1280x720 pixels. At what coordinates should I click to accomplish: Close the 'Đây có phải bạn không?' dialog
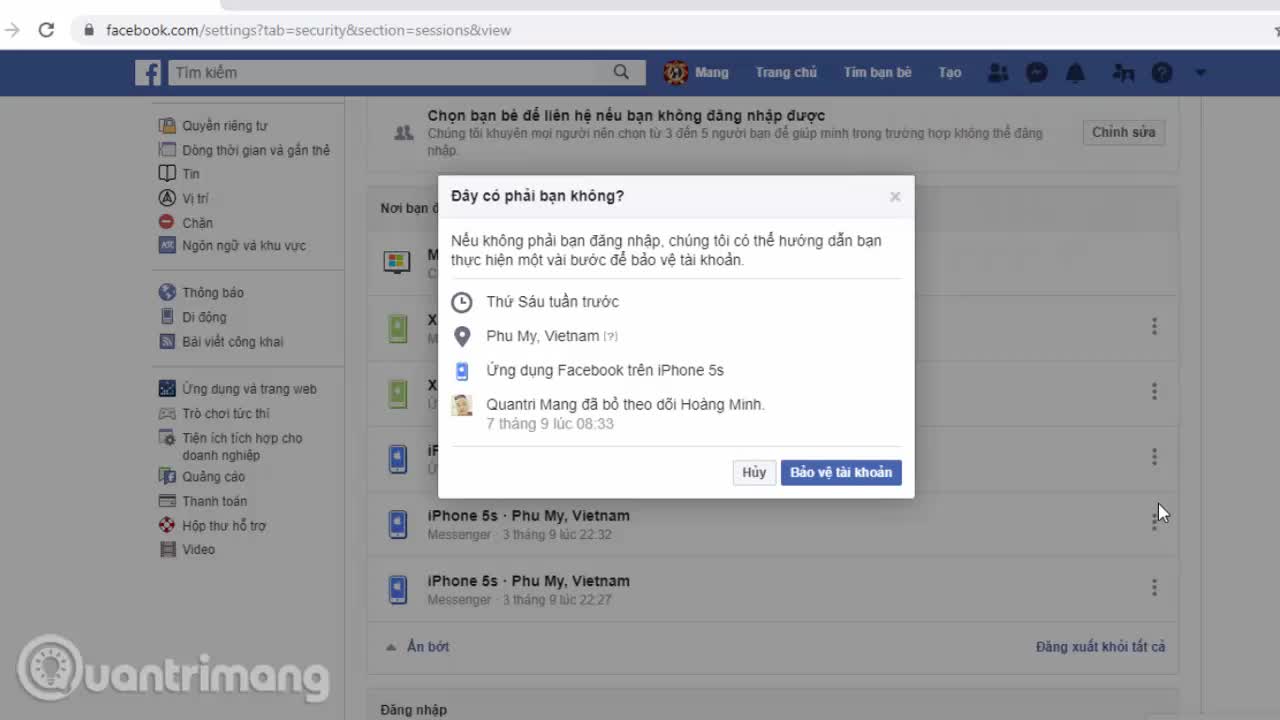click(x=895, y=197)
